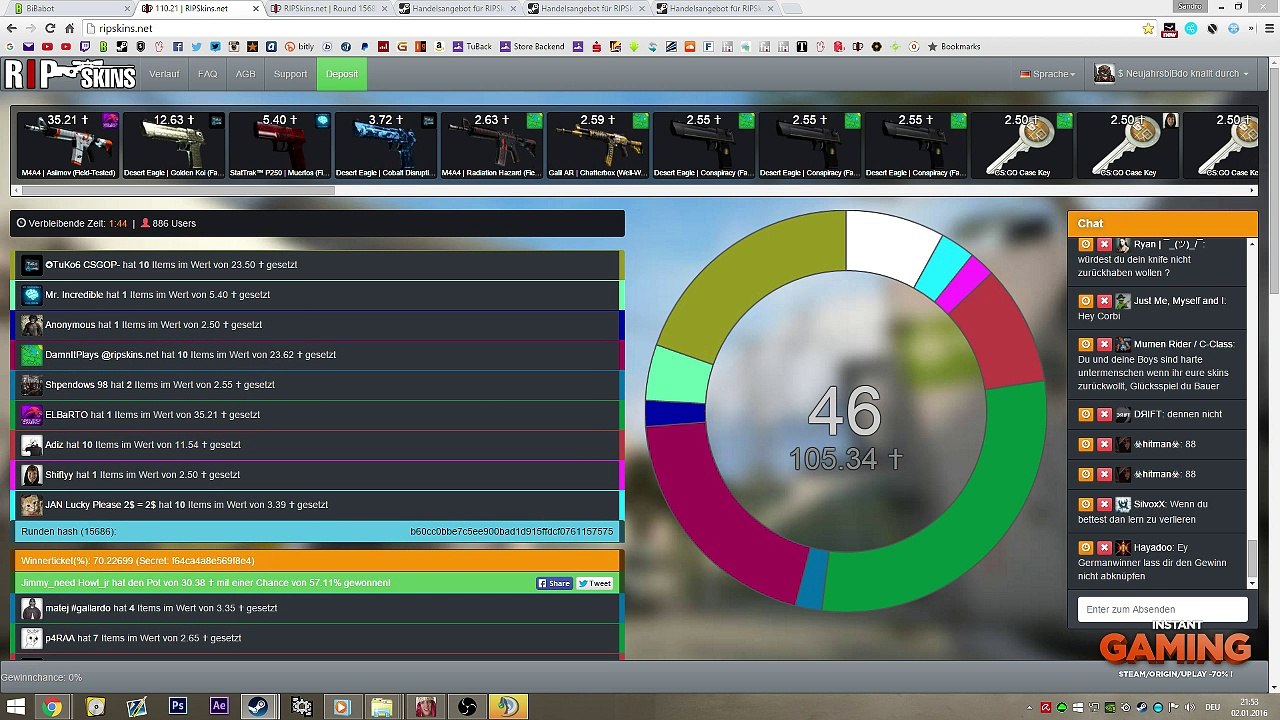Reload the page with the refresh icon

[50, 28]
